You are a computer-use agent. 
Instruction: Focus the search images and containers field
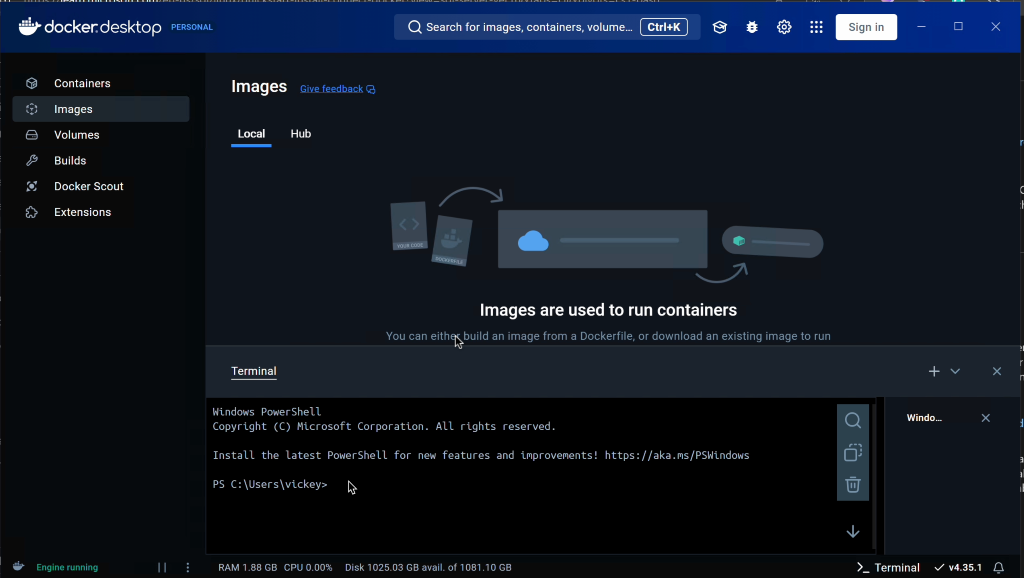(547, 27)
